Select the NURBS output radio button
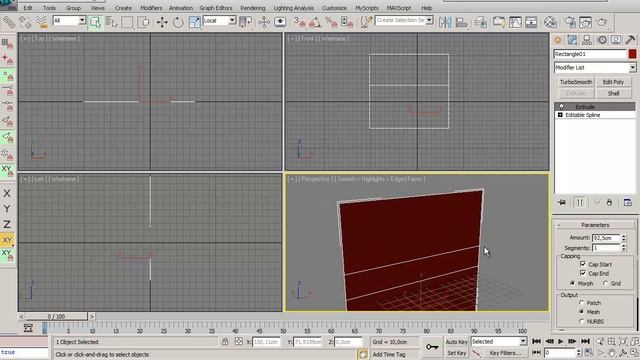The image size is (640, 360). point(582,321)
